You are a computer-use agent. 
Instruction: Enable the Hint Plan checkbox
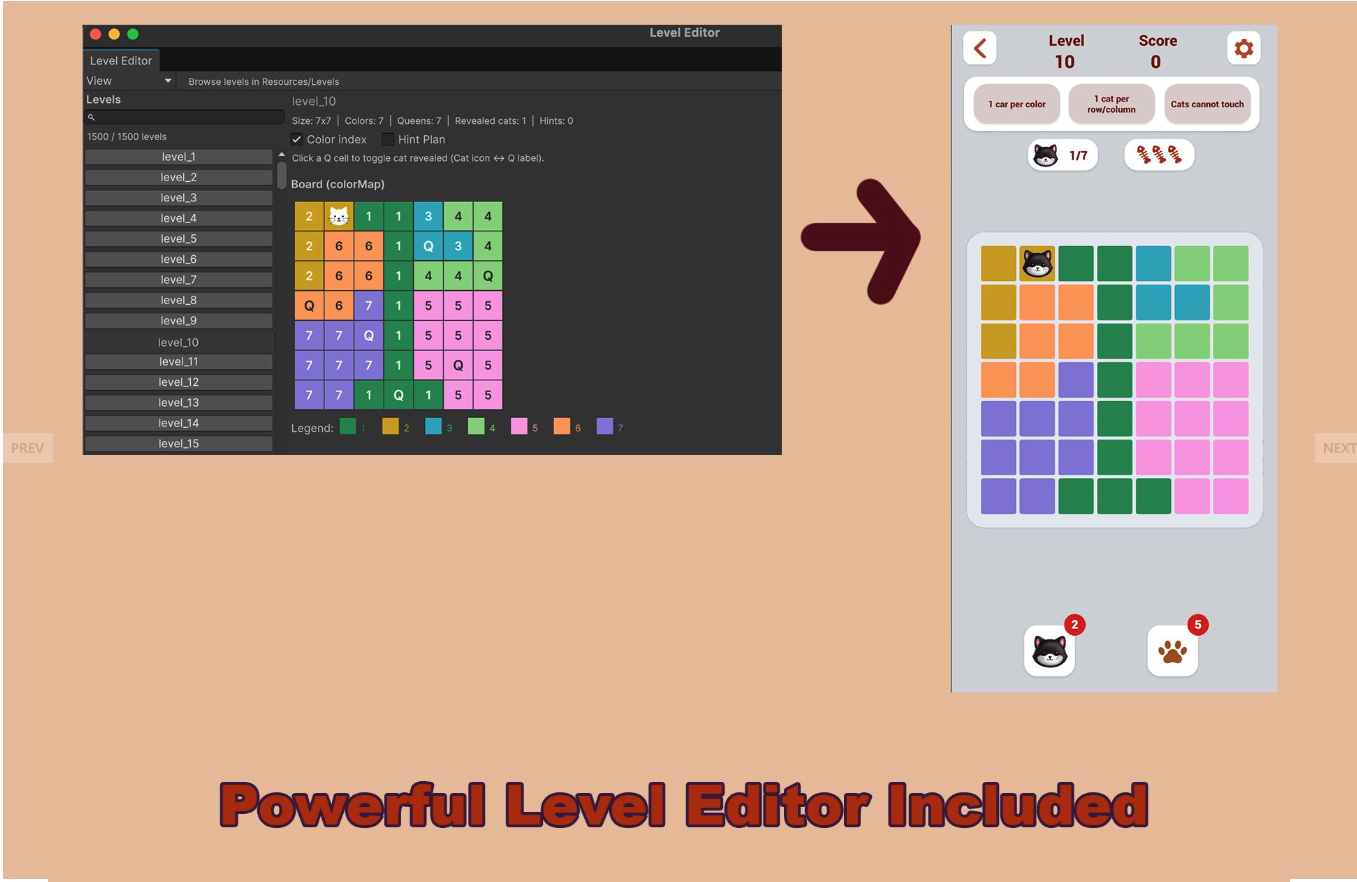point(388,139)
